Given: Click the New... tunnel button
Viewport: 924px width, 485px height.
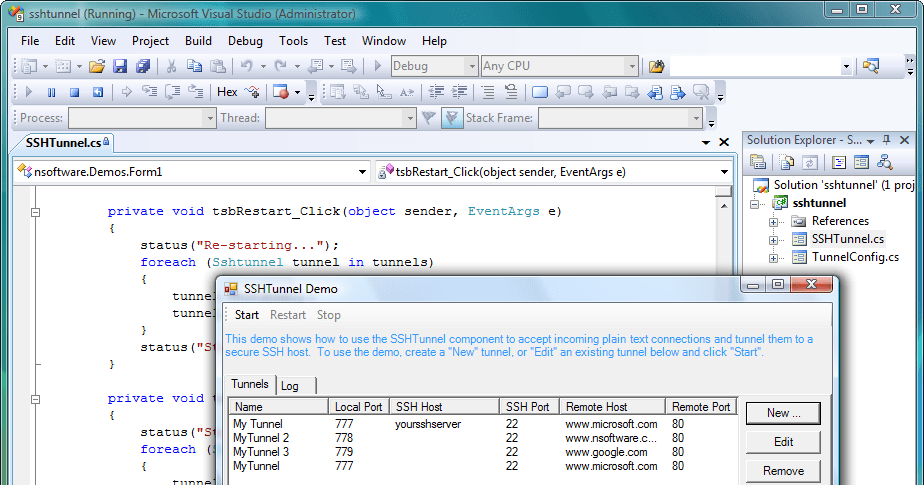Looking at the screenshot, I should point(783,412).
